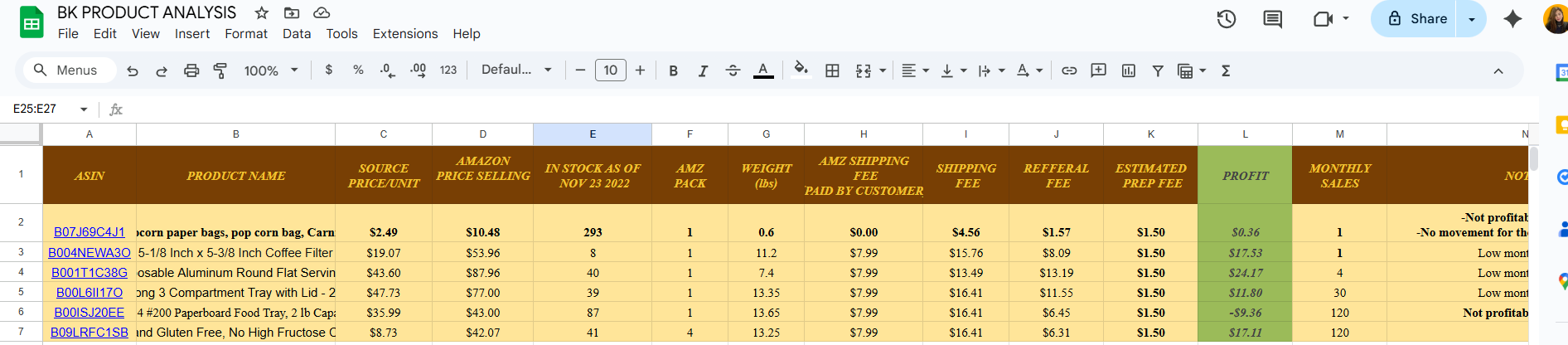Toggle italic formatting
This screenshot has width=1568, height=345.
(703, 71)
